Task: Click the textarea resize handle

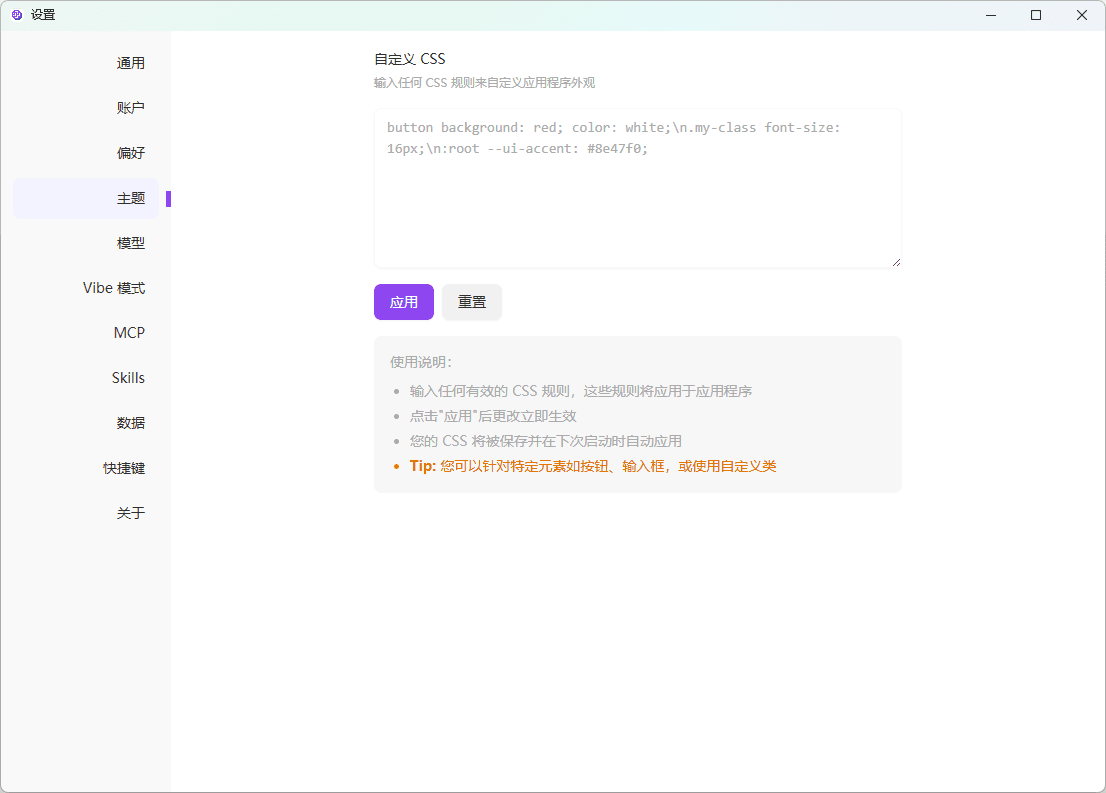Action: tap(896, 262)
